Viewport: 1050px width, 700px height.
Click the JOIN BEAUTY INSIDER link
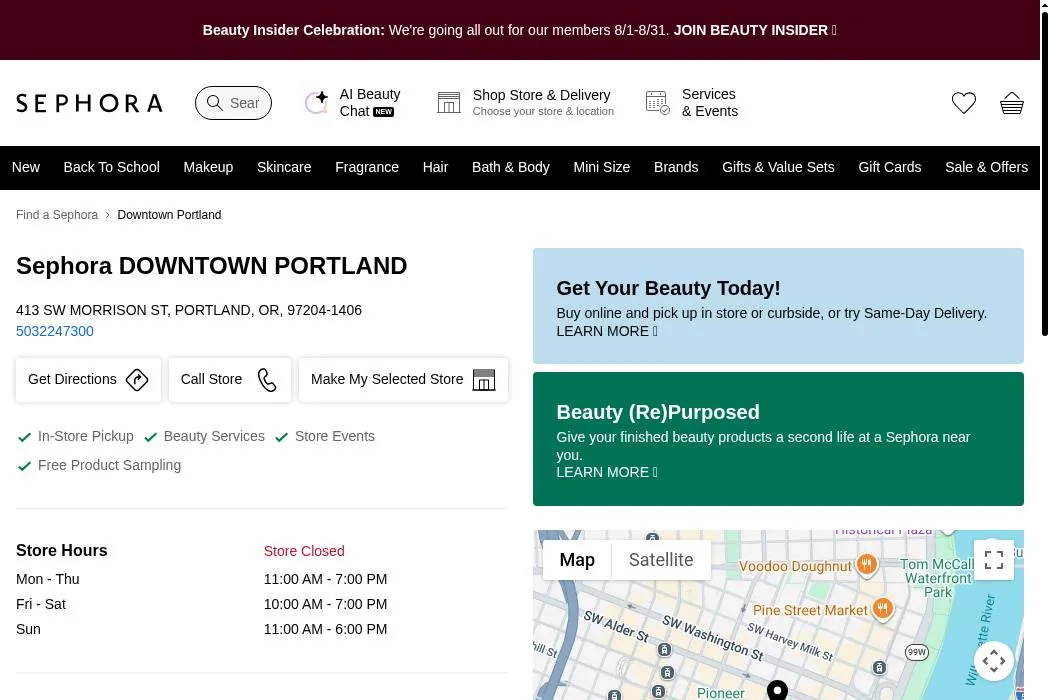[755, 30]
